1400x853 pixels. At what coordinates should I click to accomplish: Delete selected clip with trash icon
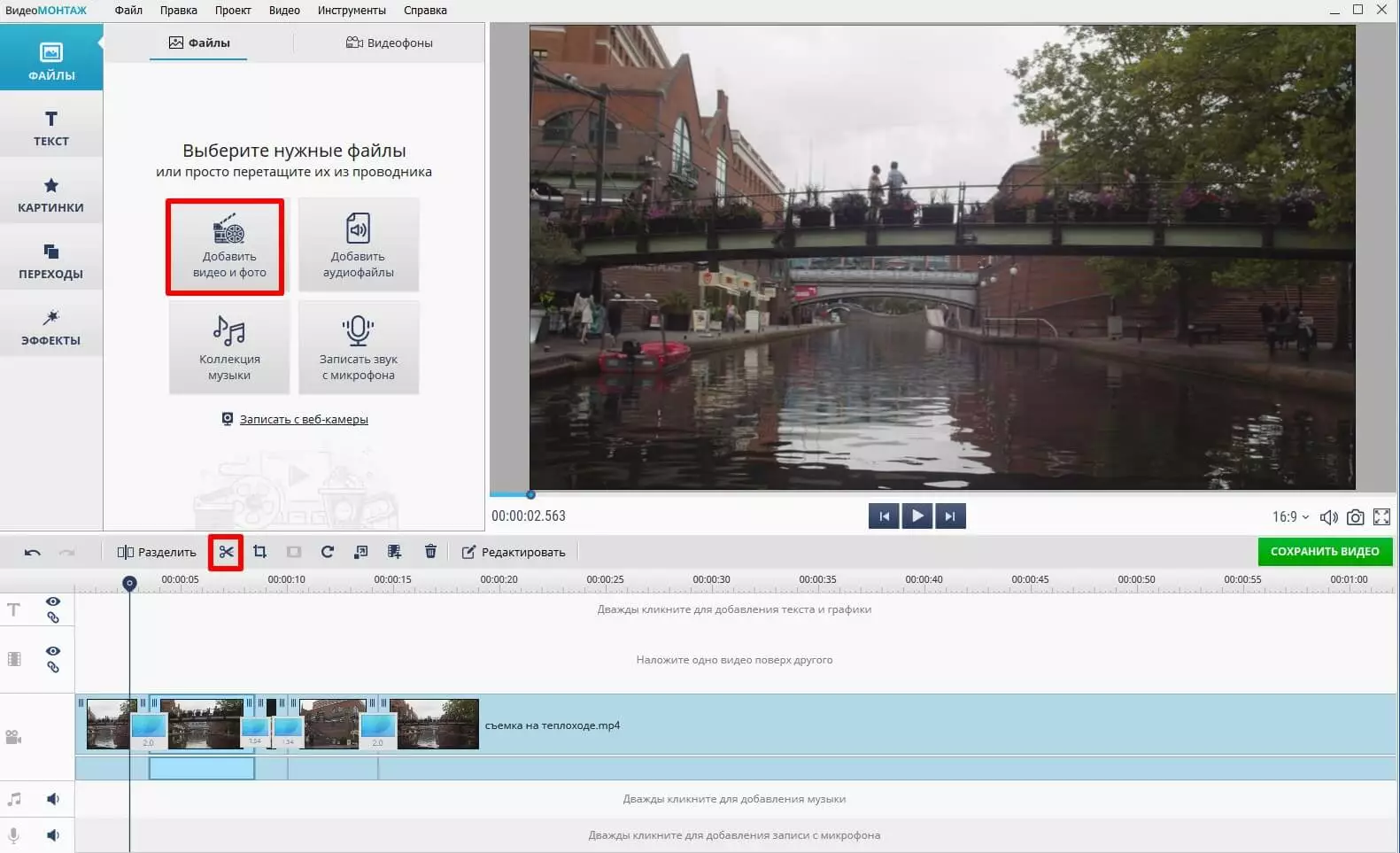coord(430,552)
